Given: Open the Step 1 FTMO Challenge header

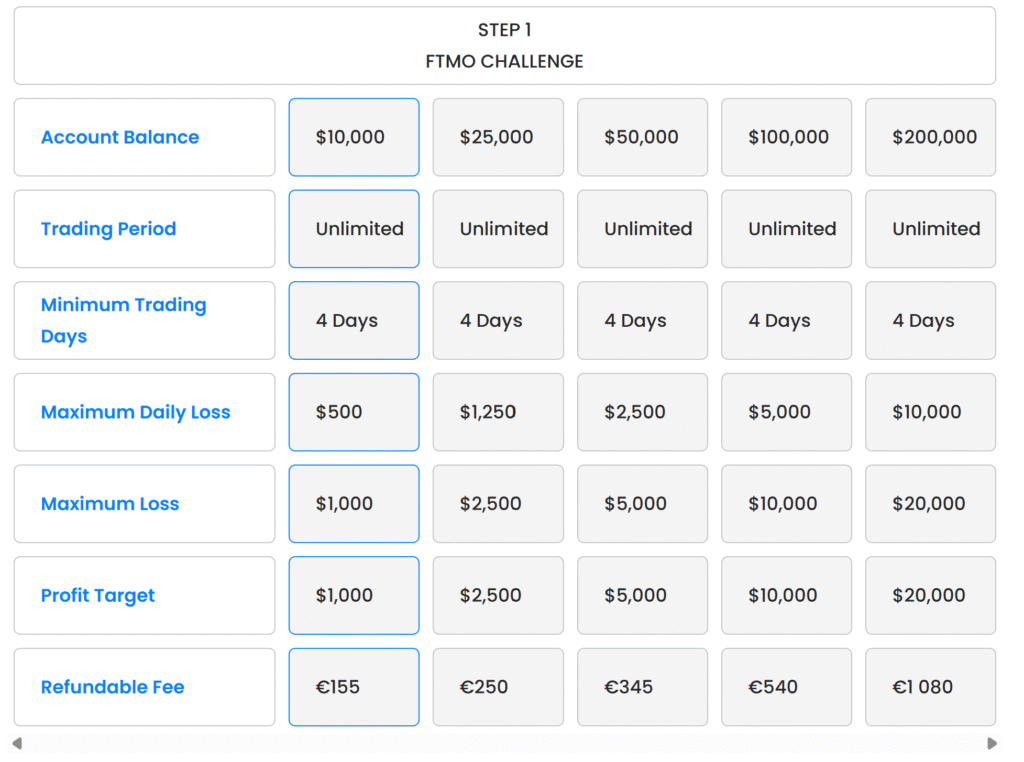Looking at the screenshot, I should click(504, 46).
